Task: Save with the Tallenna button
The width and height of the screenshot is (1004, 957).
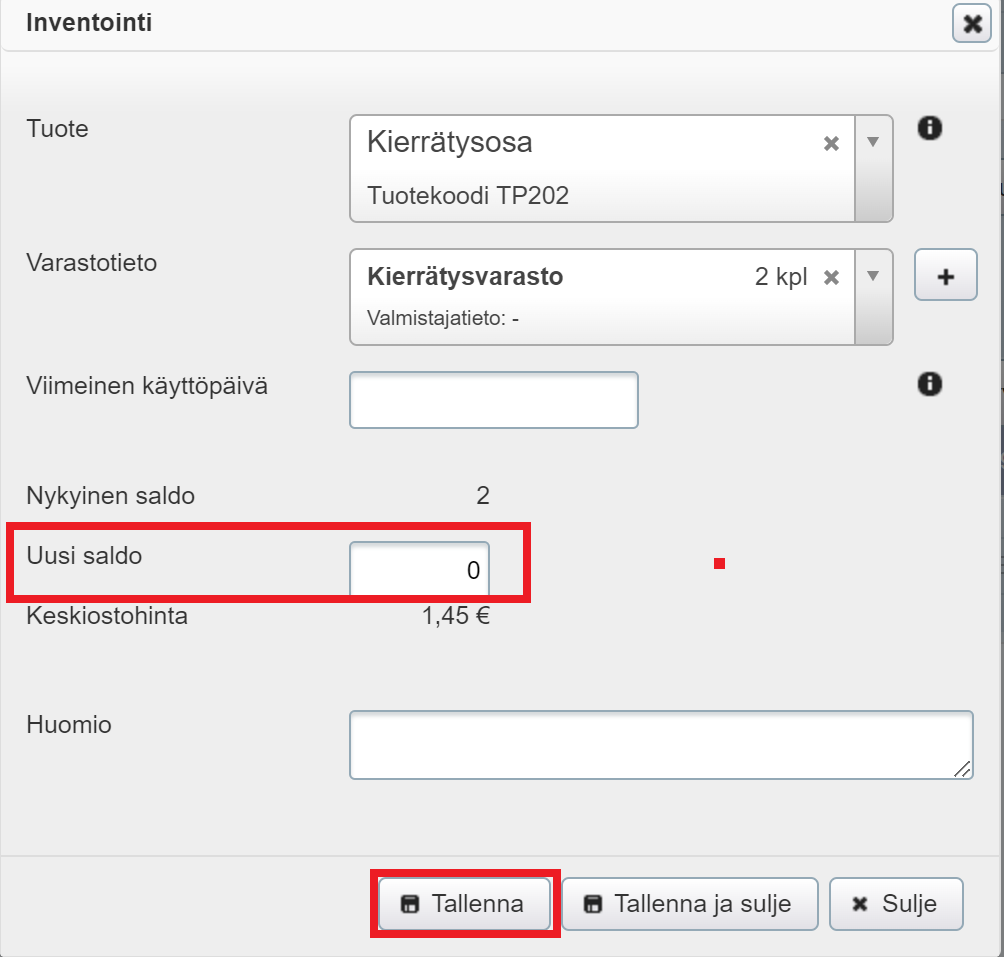Action: pos(463,904)
